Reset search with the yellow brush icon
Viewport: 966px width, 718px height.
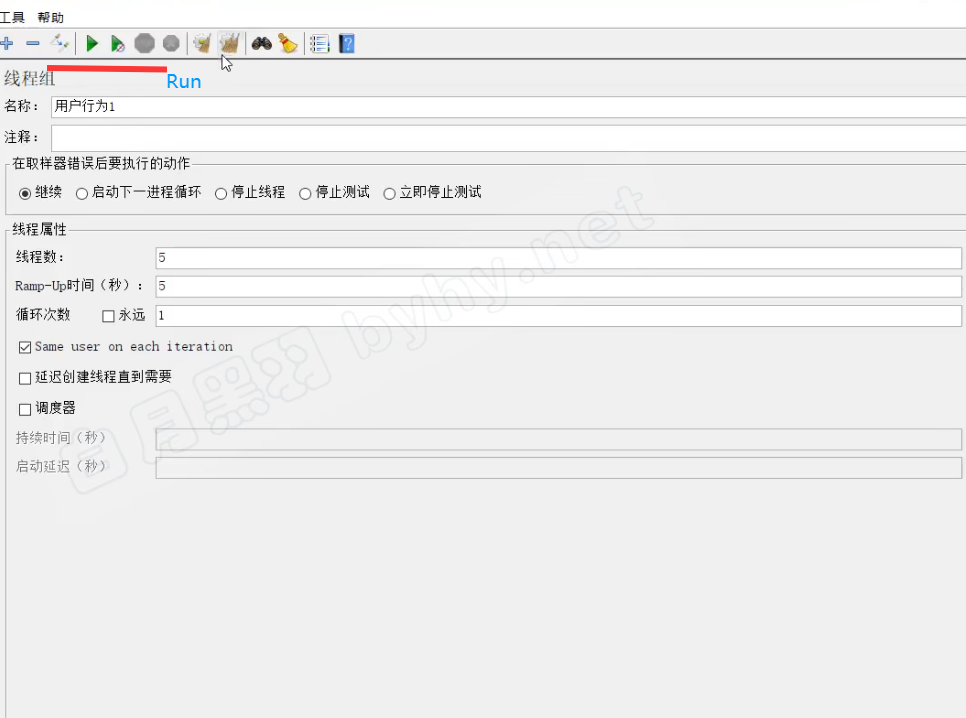(288, 43)
